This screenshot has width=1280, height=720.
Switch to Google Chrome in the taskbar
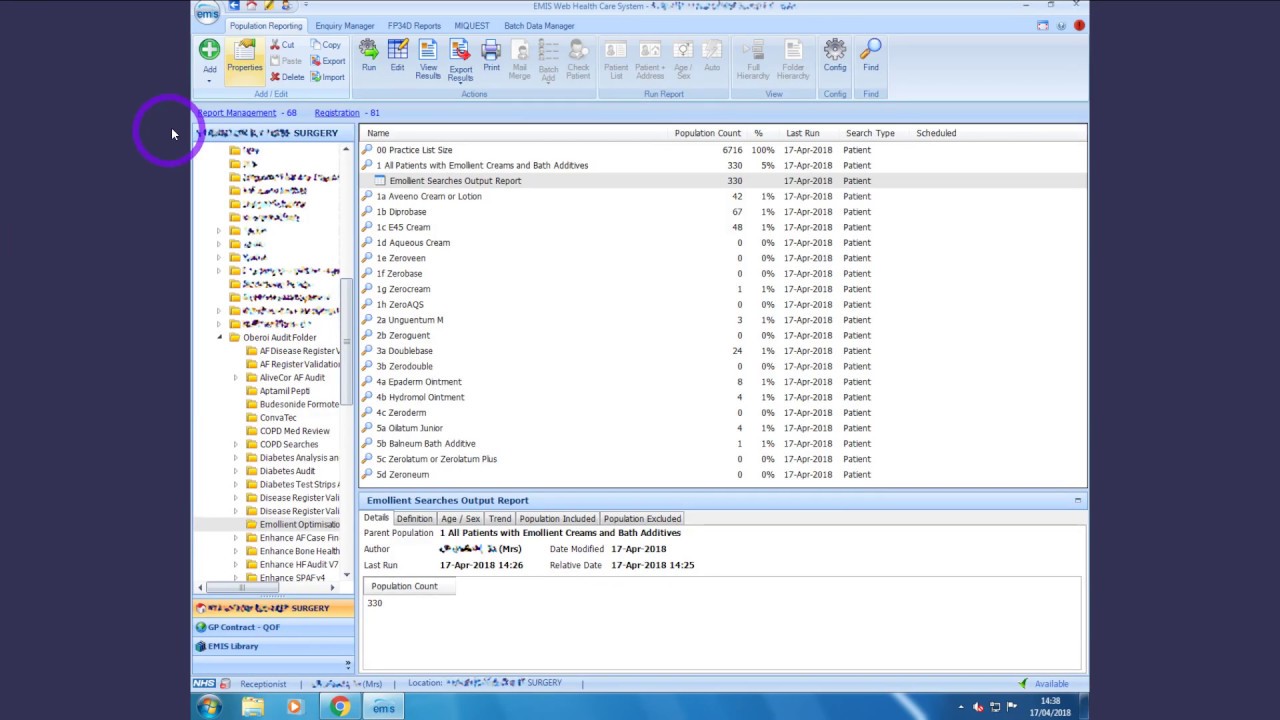pos(340,707)
